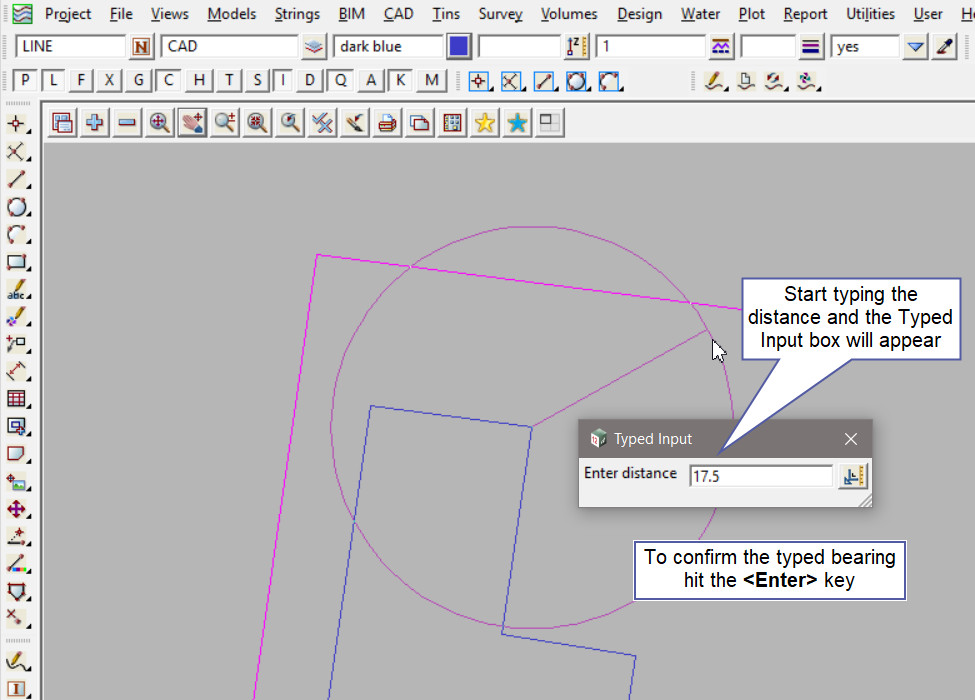Click the zoom out minus icon
This screenshot has height=700, width=975.
[x=127, y=123]
